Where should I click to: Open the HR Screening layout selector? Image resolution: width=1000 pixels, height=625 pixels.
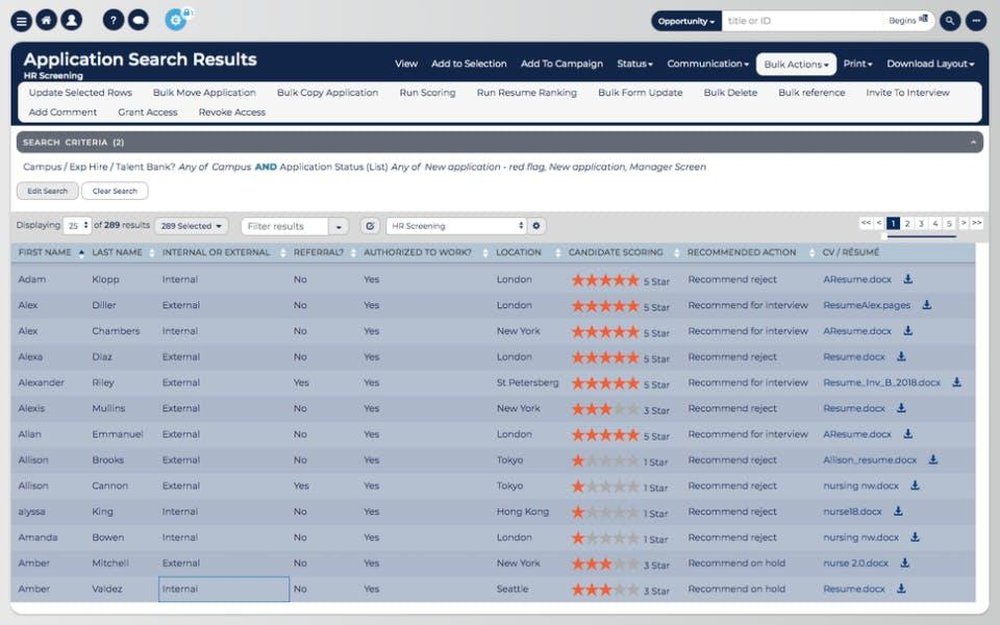(456, 226)
